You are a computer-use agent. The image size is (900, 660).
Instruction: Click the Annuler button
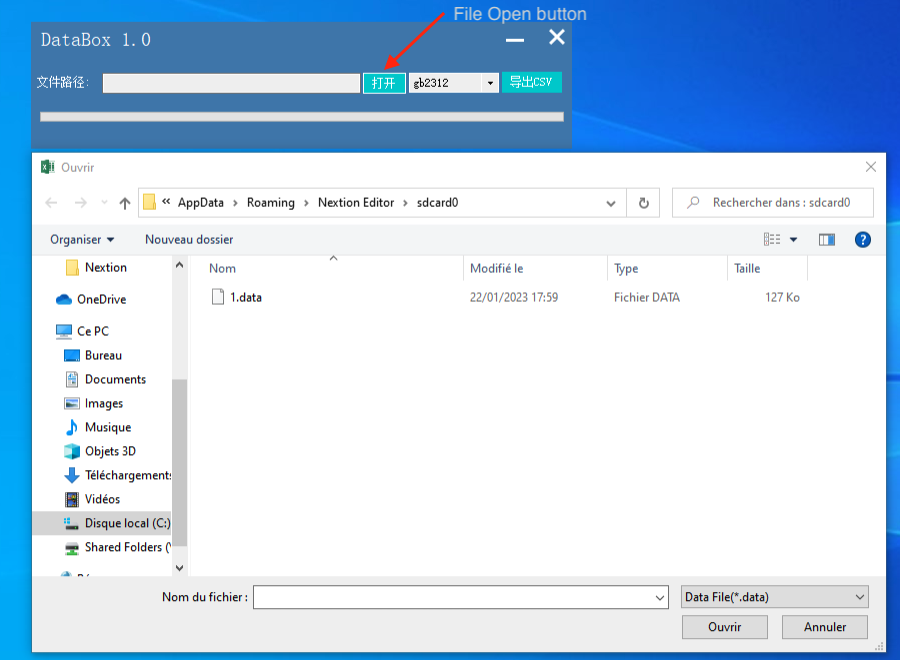824,627
